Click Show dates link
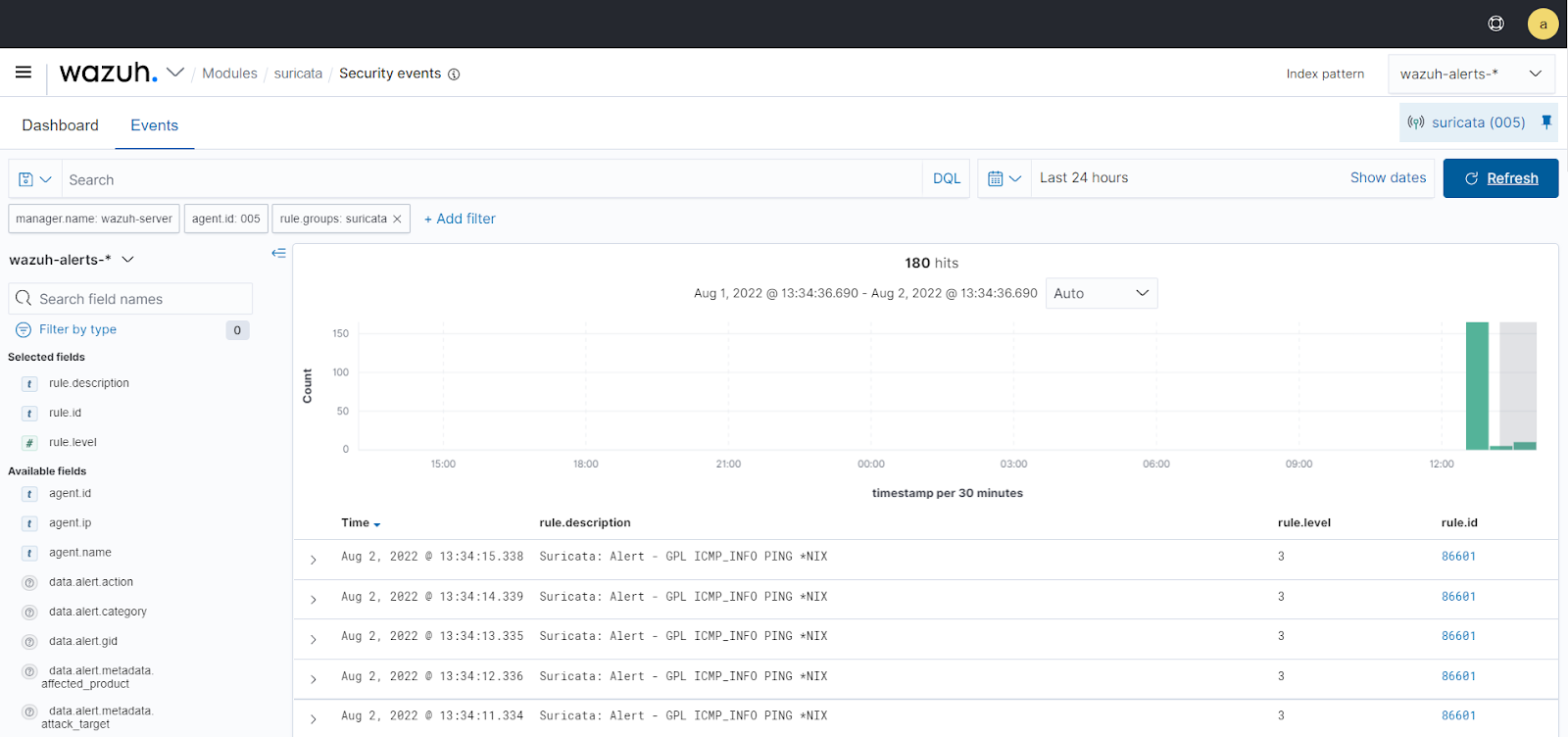1568x737 pixels. (x=1388, y=177)
